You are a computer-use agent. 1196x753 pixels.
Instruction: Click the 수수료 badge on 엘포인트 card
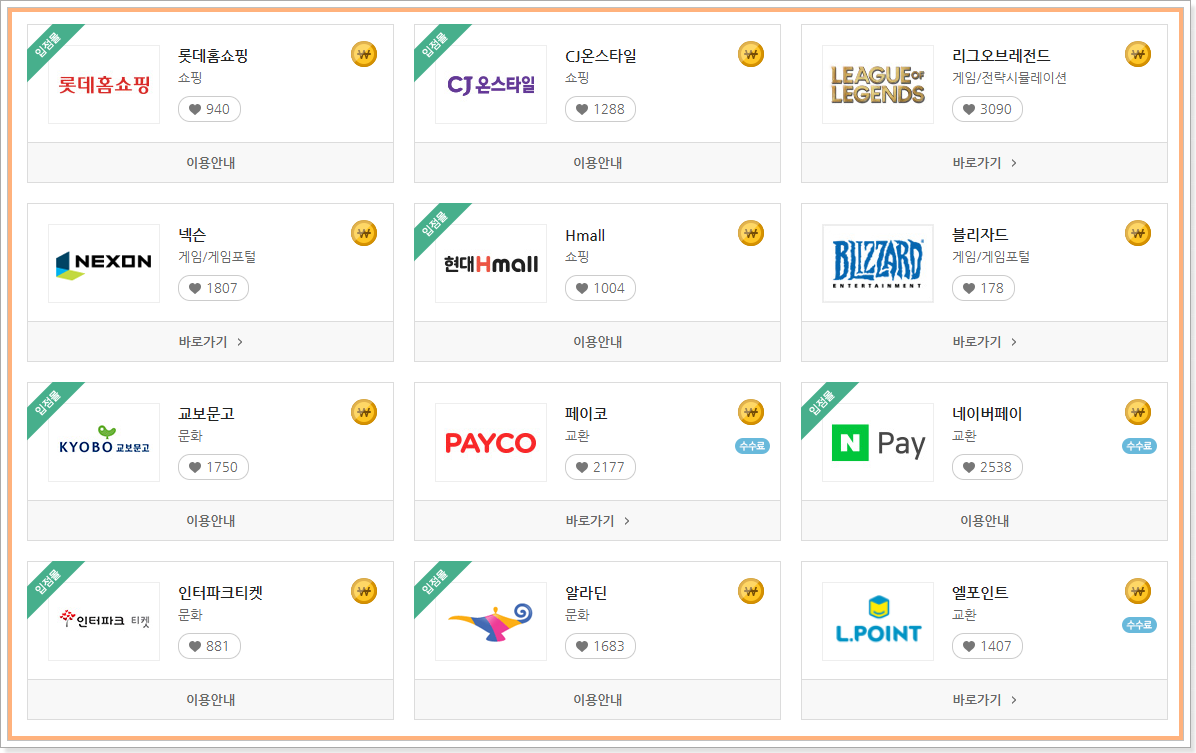click(1139, 626)
